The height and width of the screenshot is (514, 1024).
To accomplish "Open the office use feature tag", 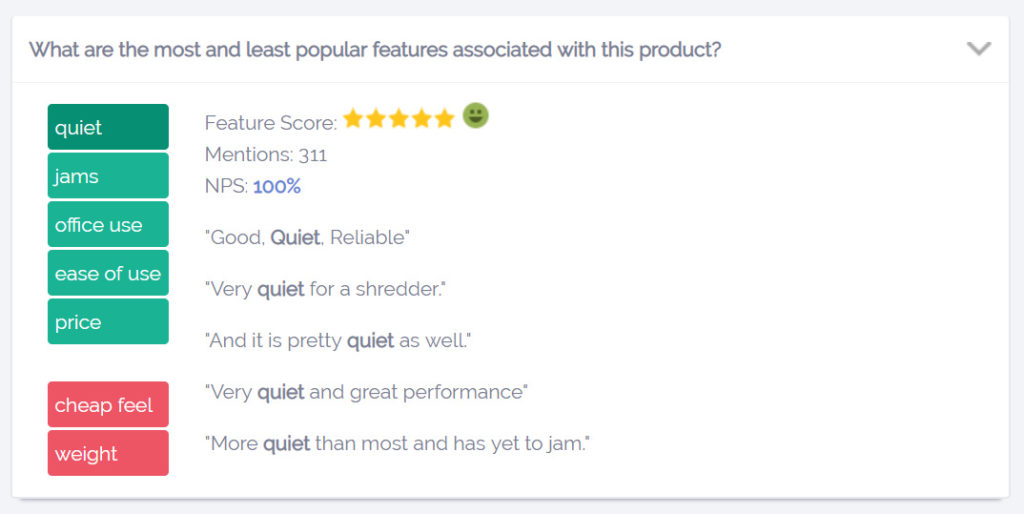I will click(108, 224).
